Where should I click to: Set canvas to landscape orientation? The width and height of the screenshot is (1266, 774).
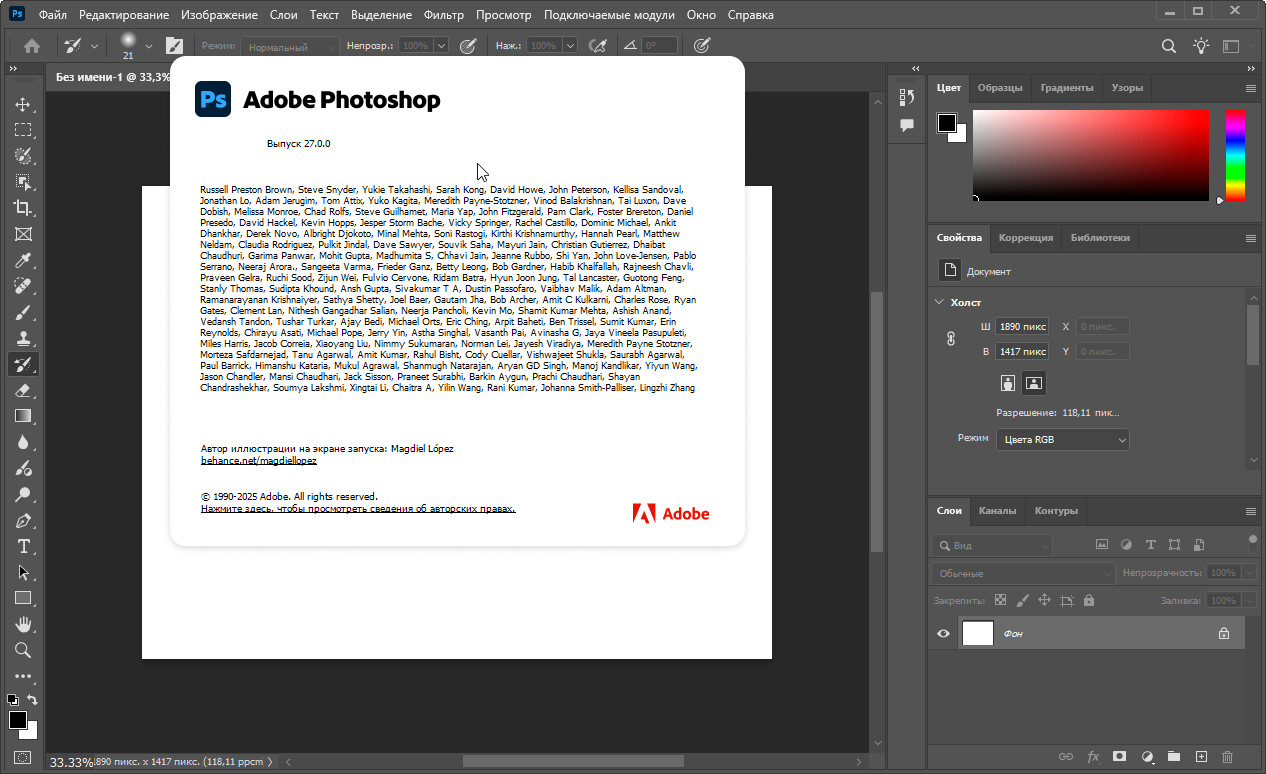click(1034, 382)
